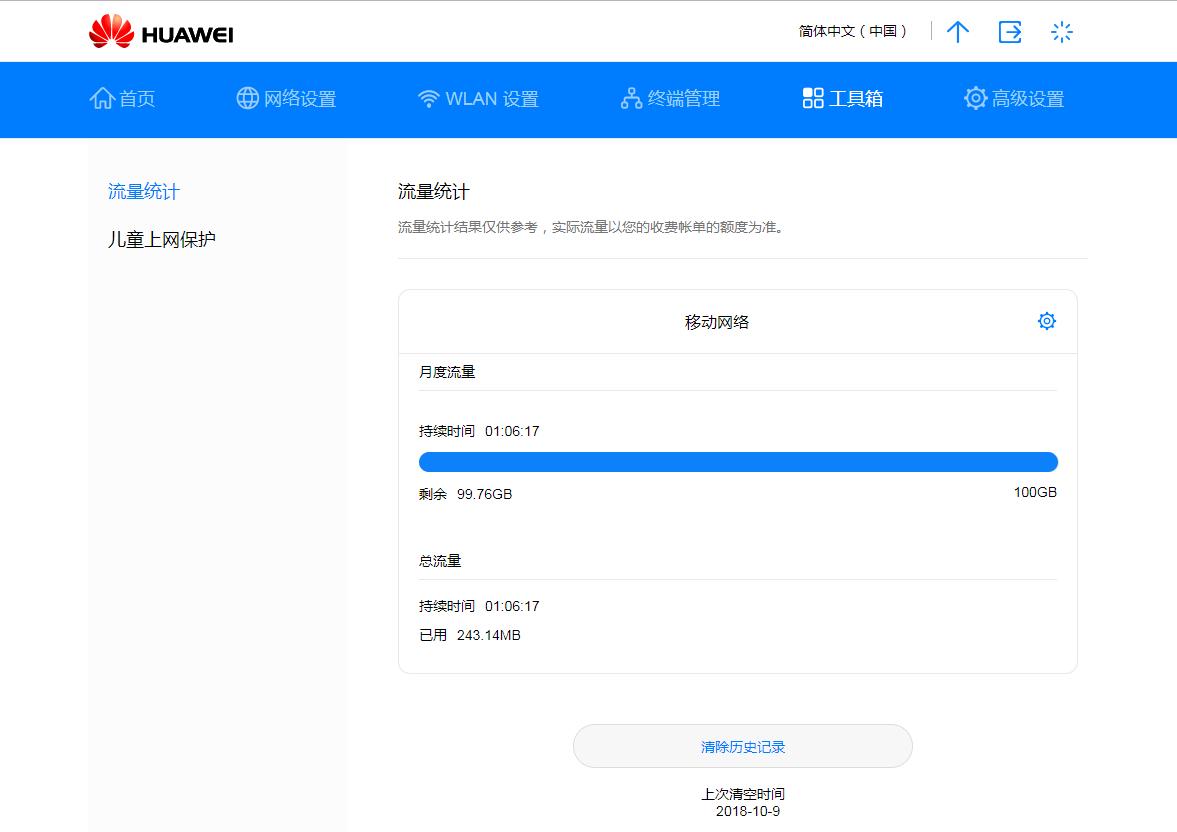Open the mobile network traffic settings gear
Viewport: 1177px width, 832px height.
pyautogui.click(x=1047, y=321)
